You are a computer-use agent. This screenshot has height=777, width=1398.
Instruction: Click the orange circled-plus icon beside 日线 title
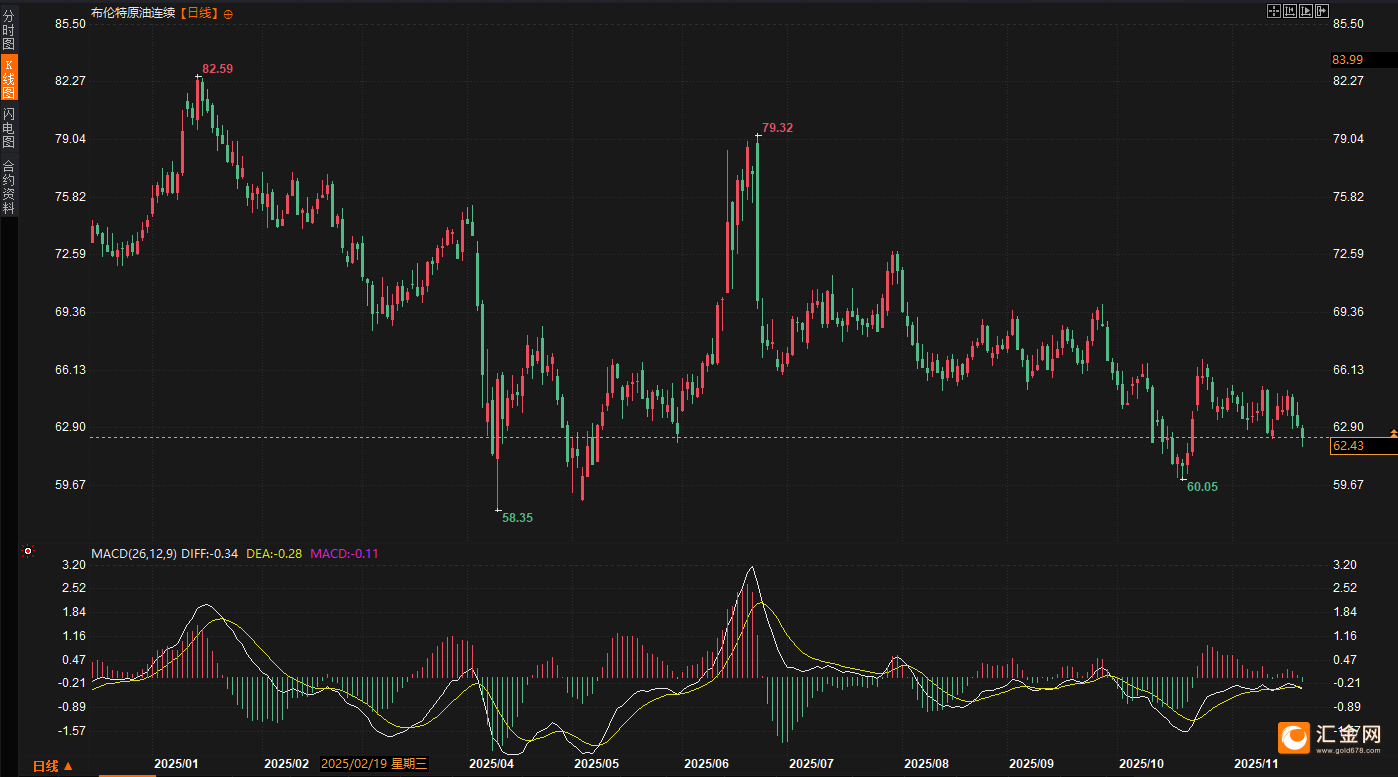click(x=228, y=14)
